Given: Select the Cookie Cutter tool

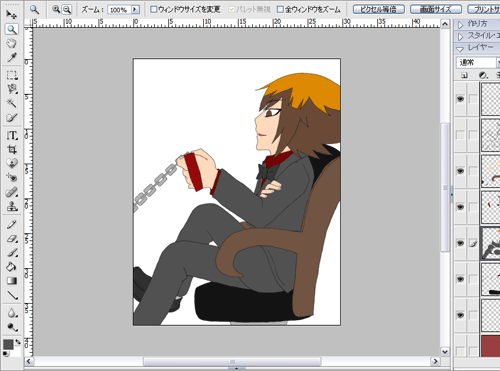Looking at the screenshot, I should tap(12, 163).
